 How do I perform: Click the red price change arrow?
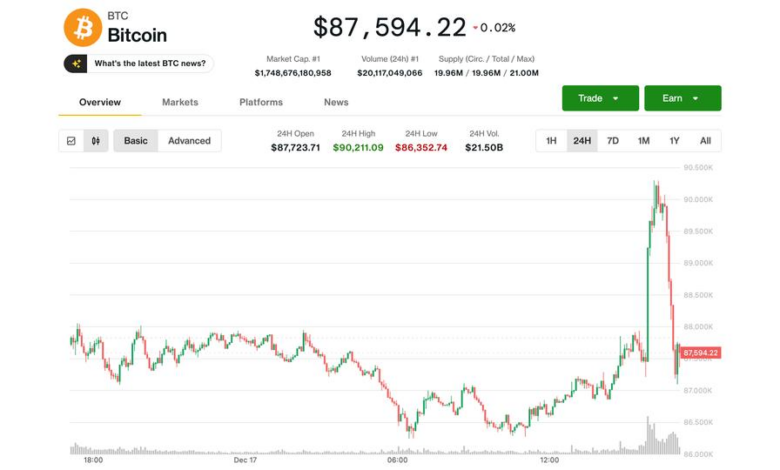click(476, 28)
